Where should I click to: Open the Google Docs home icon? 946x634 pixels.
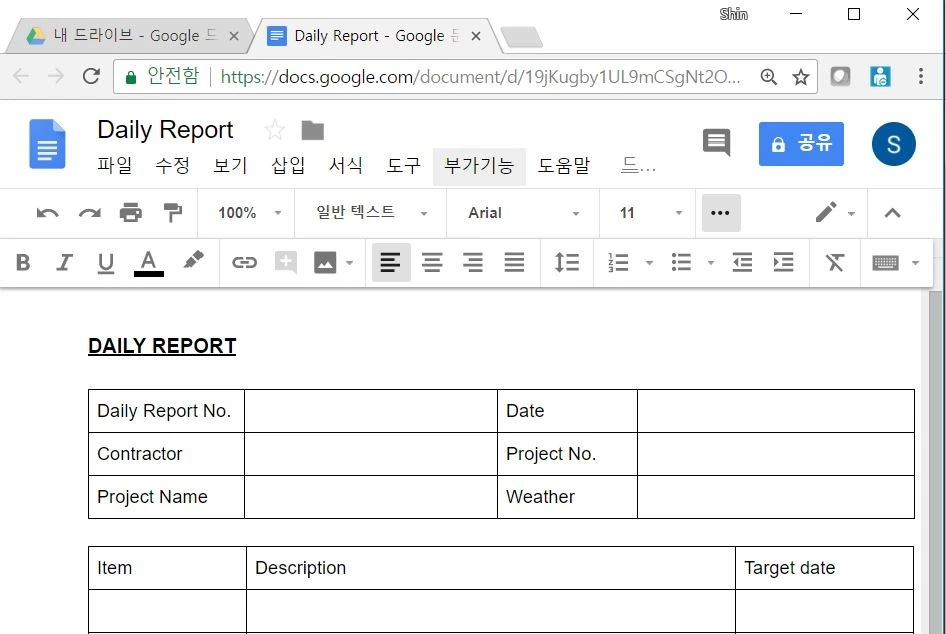click(x=48, y=144)
